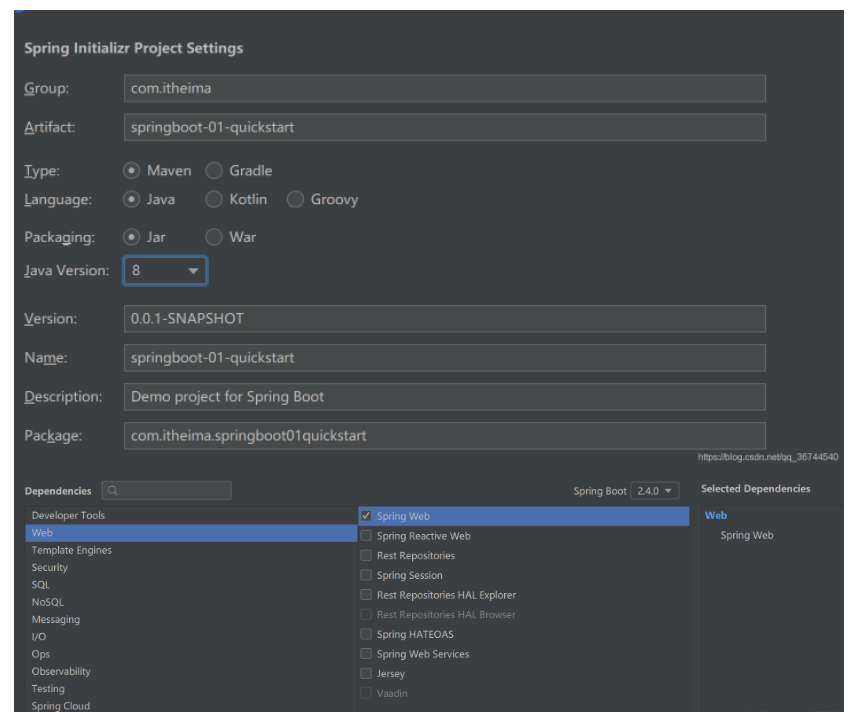This screenshot has width=848, height=712.
Task: Click Spring Web under Selected Dependencies
Action: click(x=747, y=535)
